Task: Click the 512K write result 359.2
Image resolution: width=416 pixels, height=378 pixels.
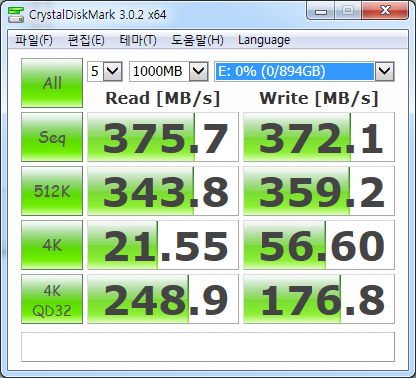Action: pyautogui.click(x=319, y=191)
